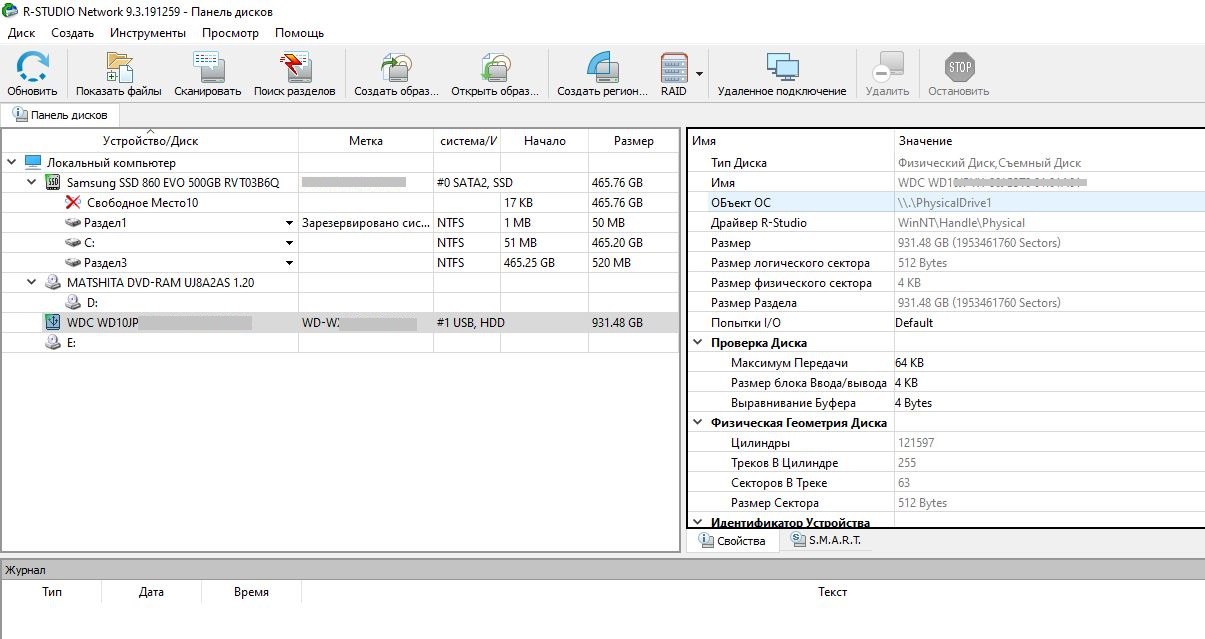1205x639 pixels.
Task: Open the Просмотр menu
Action: [x=230, y=33]
